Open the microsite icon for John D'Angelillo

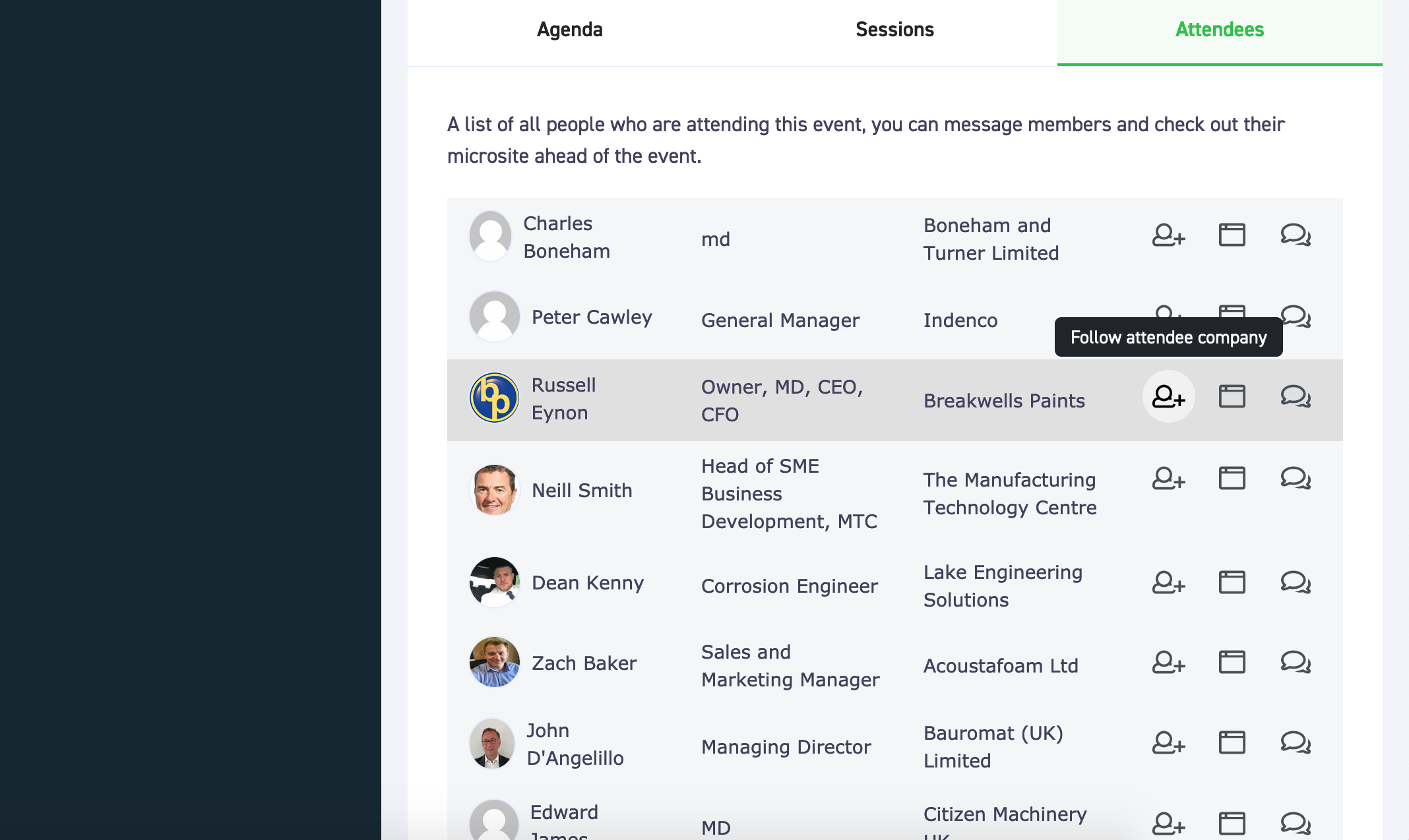pyautogui.click(x=1232, y=742)
